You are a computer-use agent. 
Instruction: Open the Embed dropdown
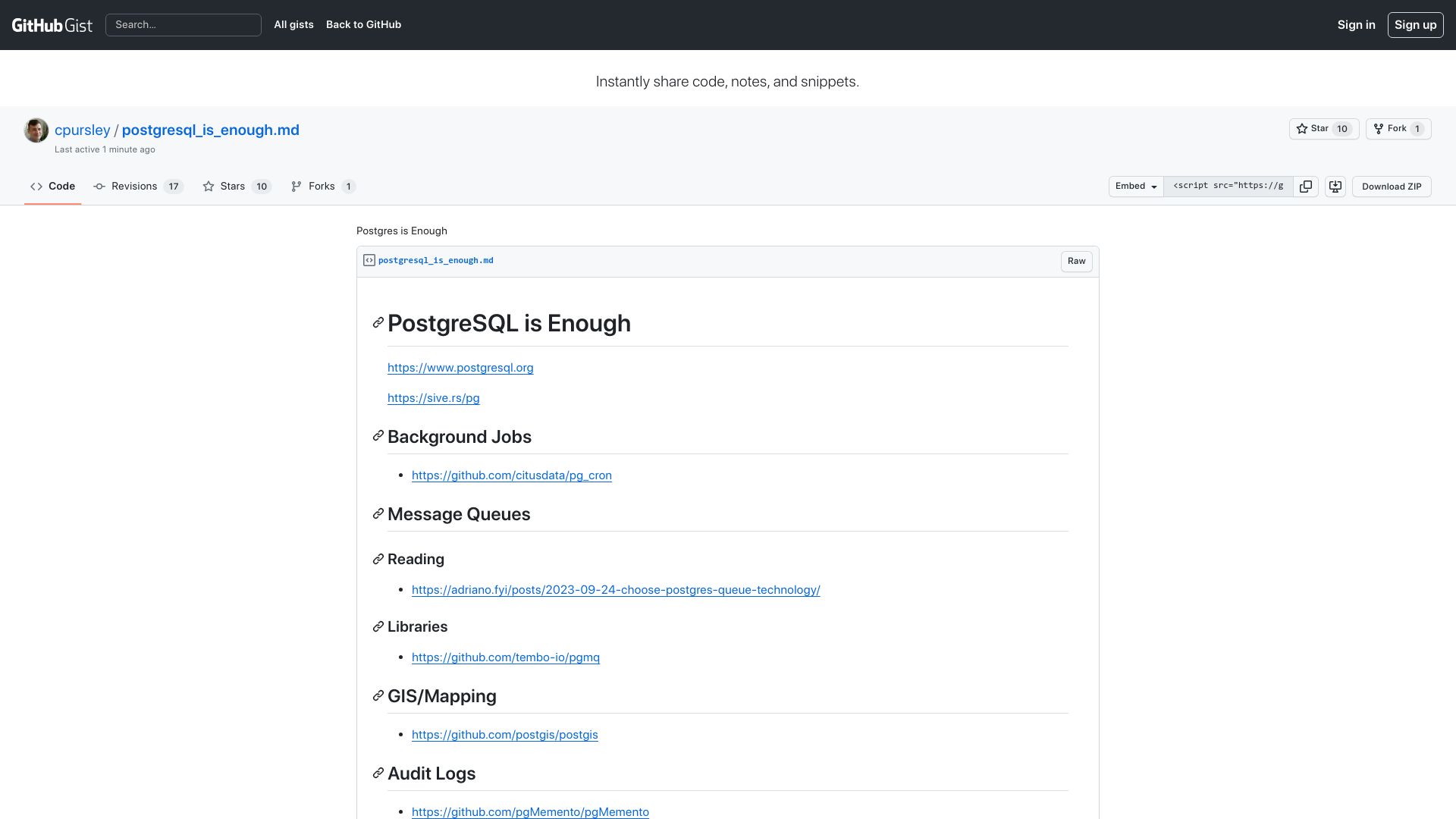point(1136,187)
